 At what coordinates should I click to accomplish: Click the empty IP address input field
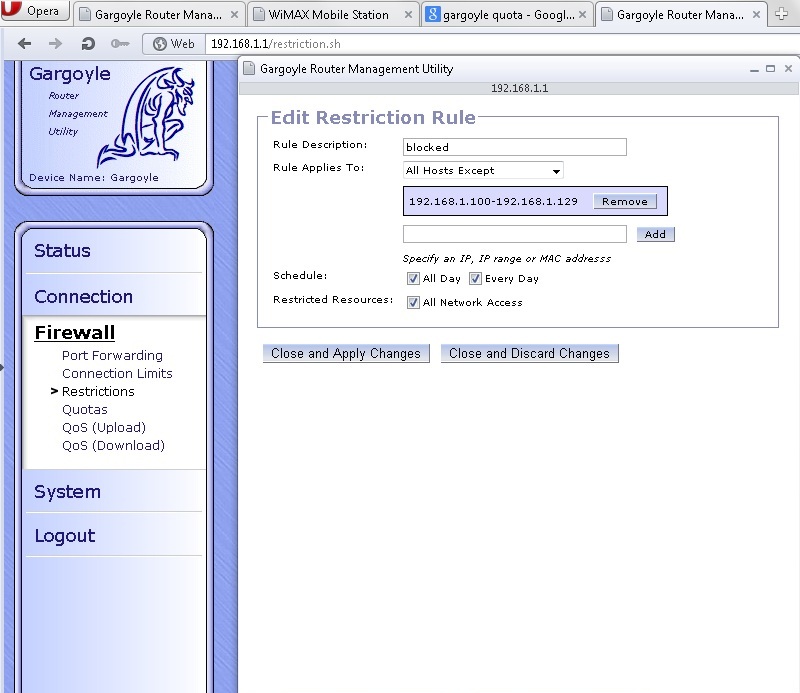point(514,234)
